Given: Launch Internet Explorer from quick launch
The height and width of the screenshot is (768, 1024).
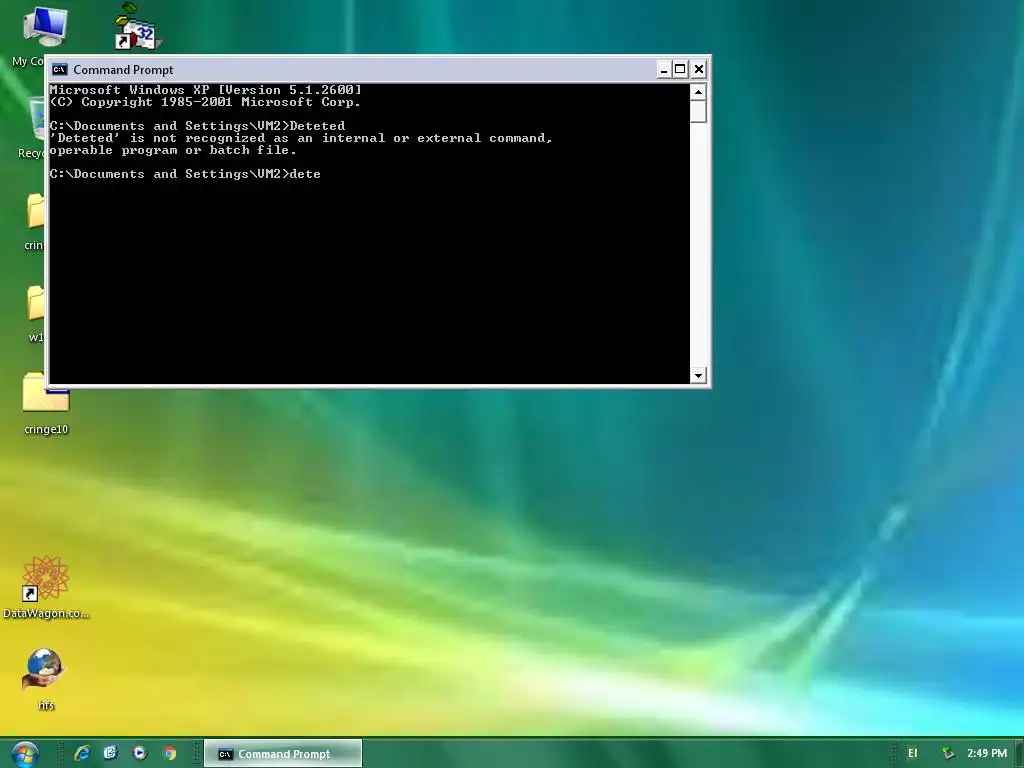Looking at the screenshot, I should click(82, 754).
